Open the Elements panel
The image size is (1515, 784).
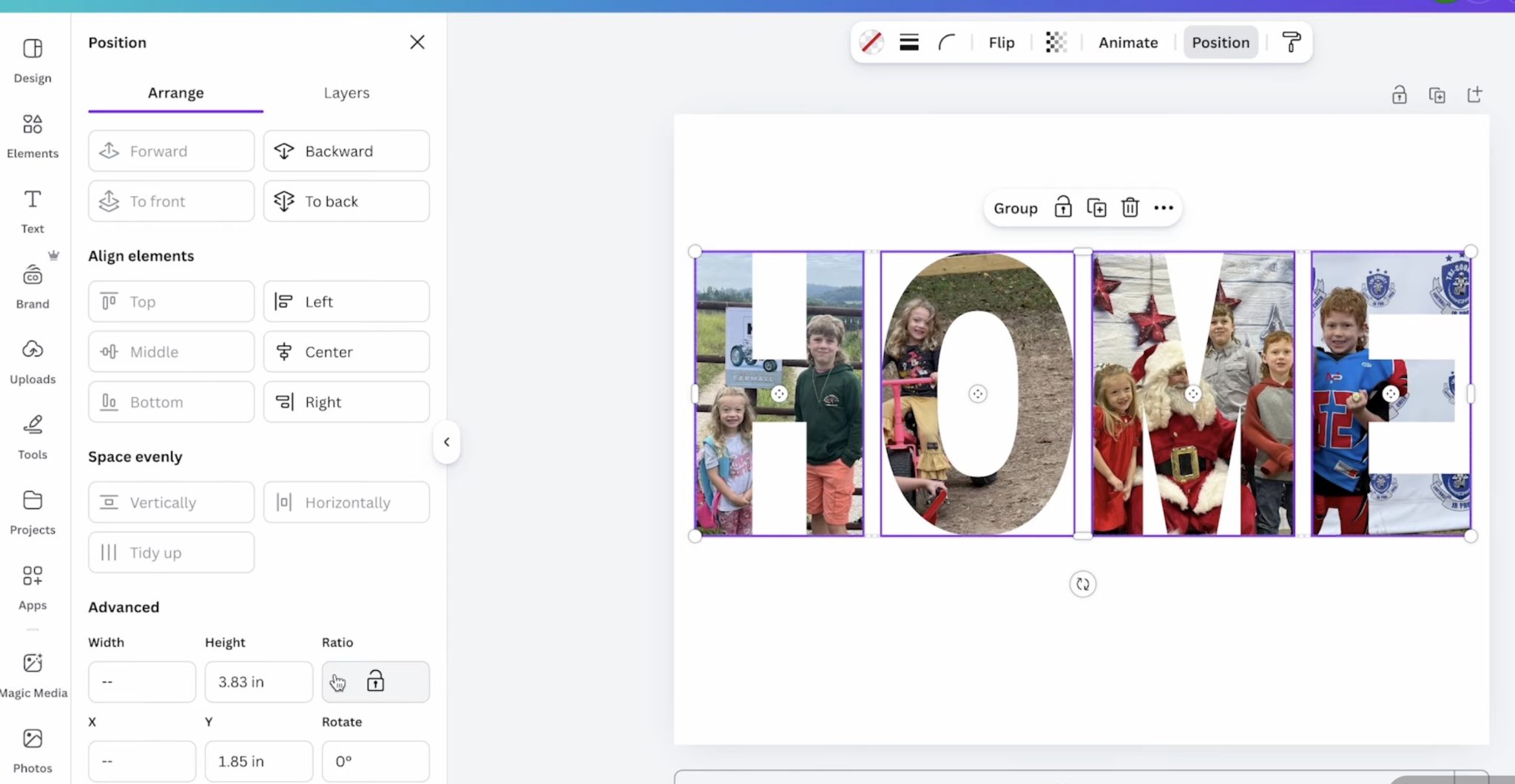click(33, 135)
